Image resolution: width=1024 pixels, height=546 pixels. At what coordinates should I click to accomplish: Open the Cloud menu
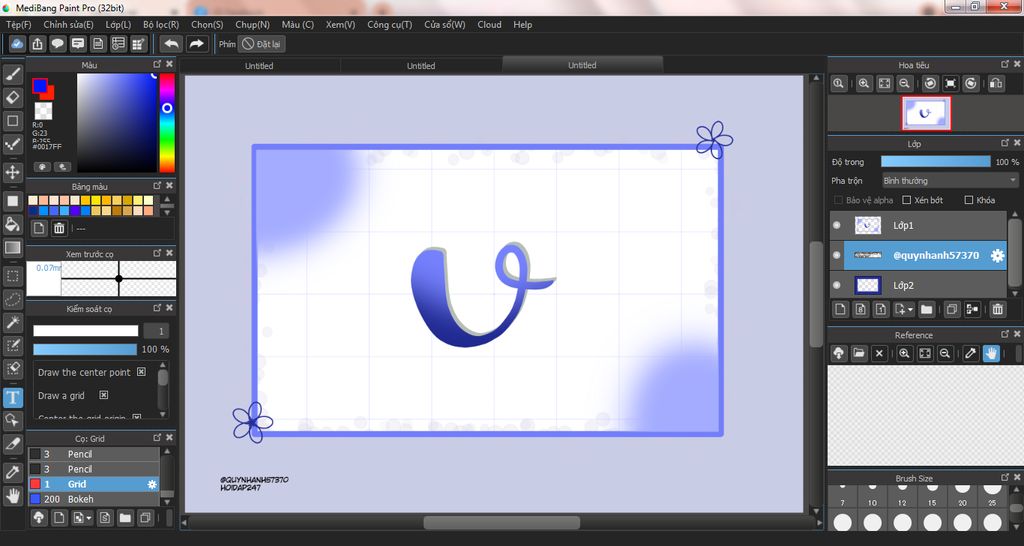click(489, 24)
